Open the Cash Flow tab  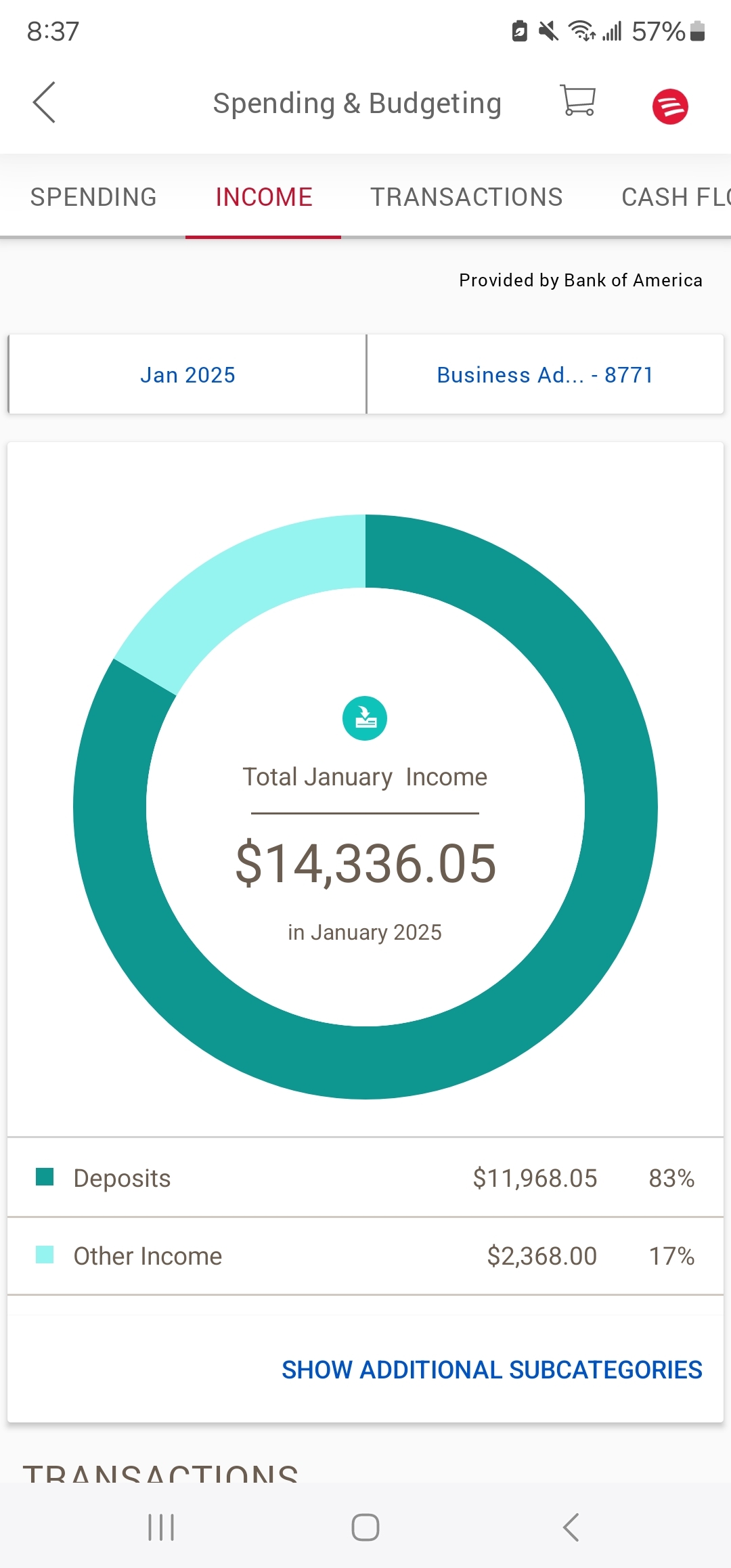[675, 197]
